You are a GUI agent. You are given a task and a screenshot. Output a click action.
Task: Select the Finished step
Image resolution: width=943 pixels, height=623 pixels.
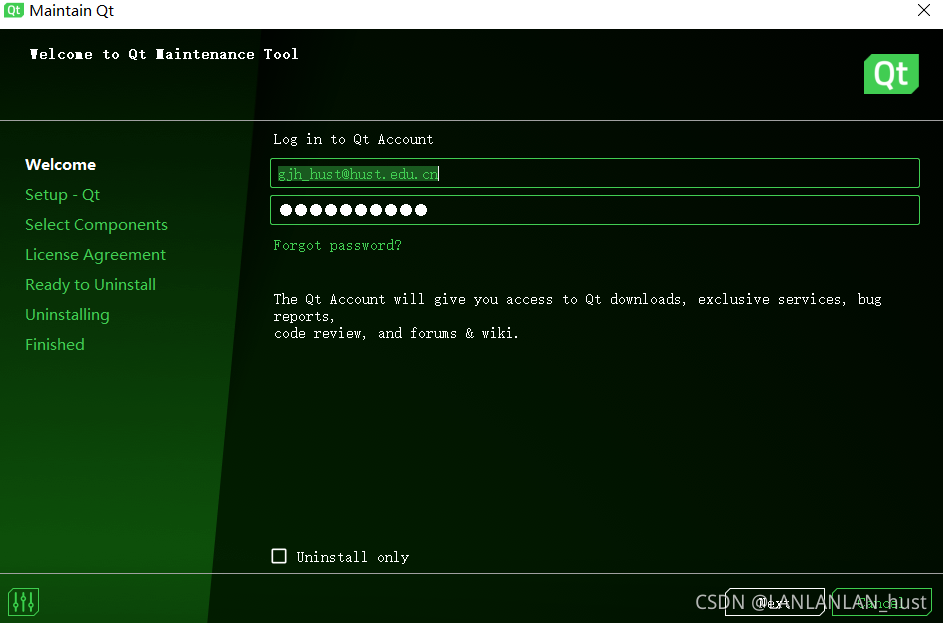tap(55, 345)
